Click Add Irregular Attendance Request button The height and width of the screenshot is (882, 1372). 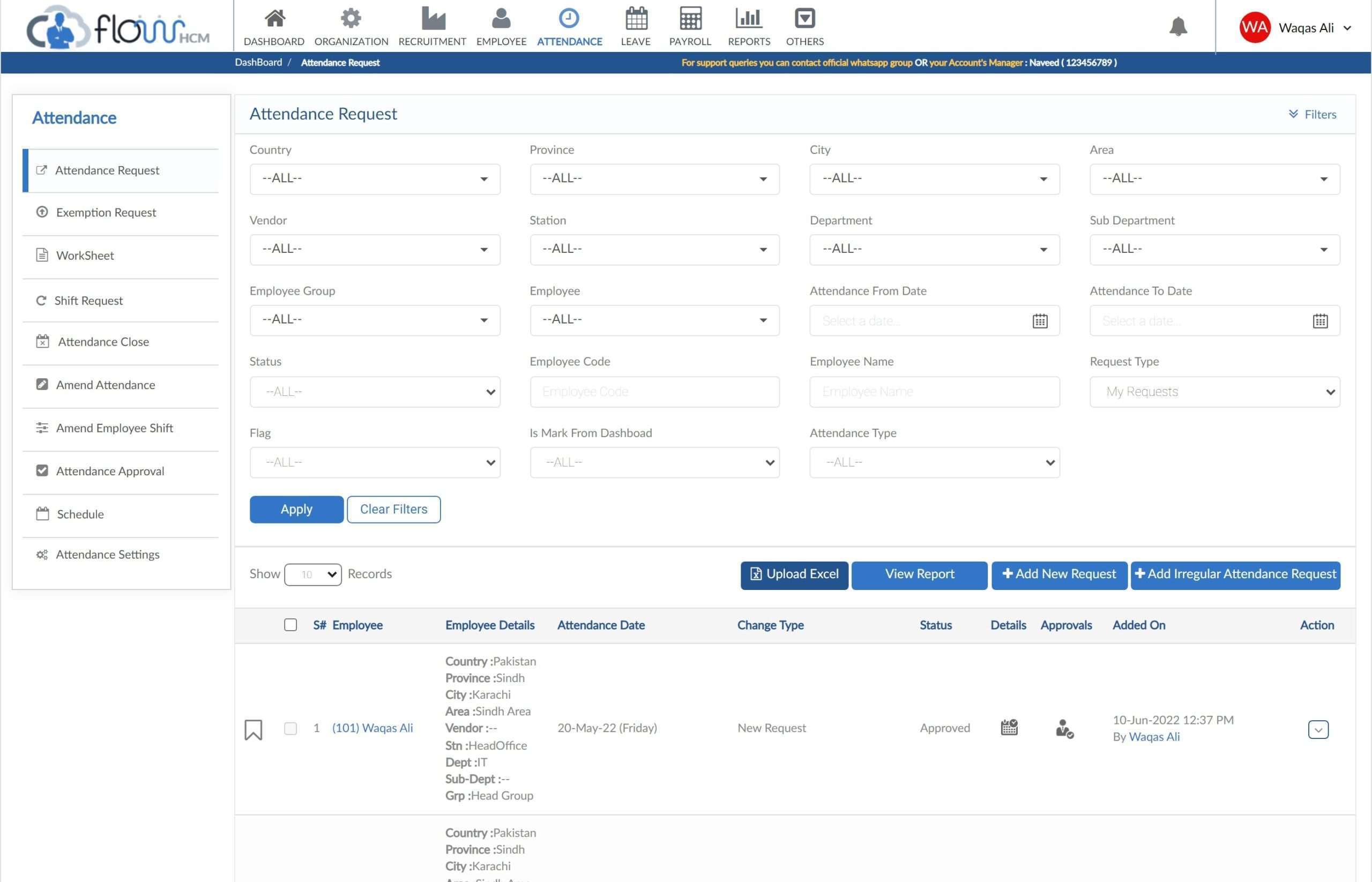click(x=1235, y=574)
